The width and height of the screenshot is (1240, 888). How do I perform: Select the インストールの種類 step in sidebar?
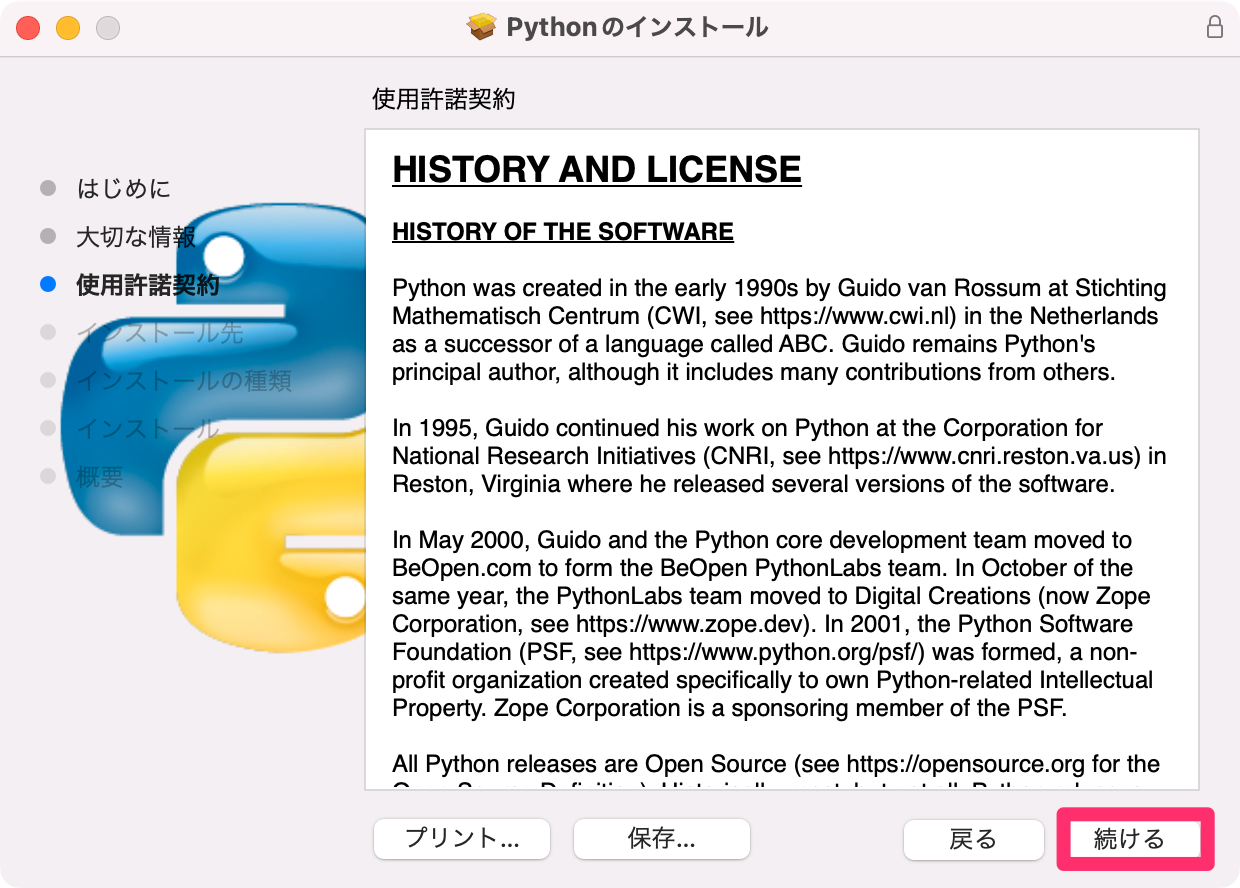pos(184,381)
